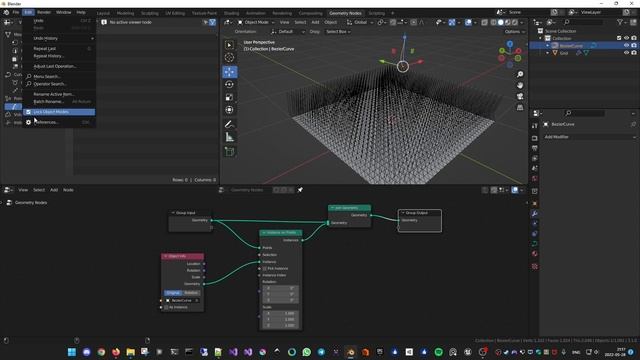Select the Annotate tool in viewport toolbar
Image resolution: width=640 pixels, height=360 pixels.
229,124
